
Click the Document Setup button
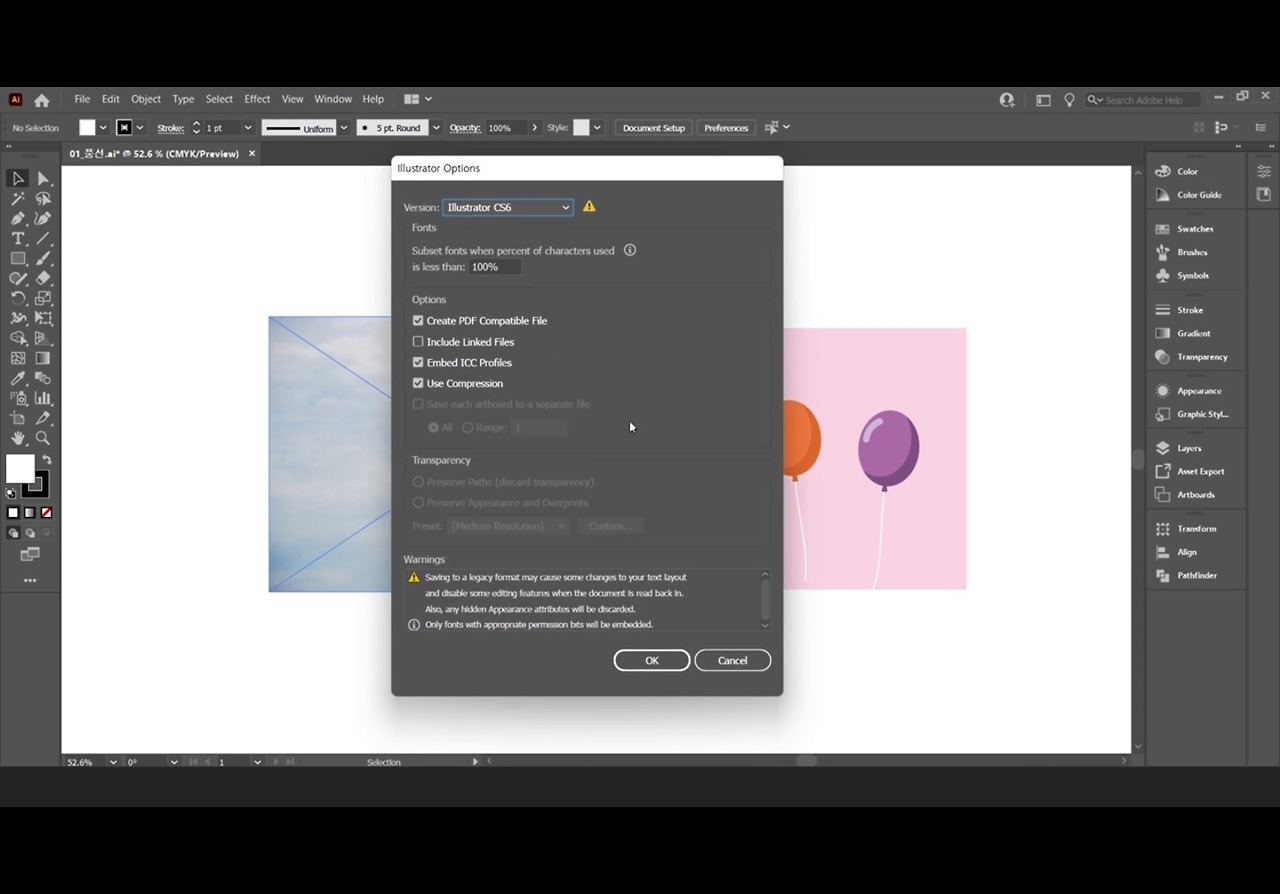[654, 128]
